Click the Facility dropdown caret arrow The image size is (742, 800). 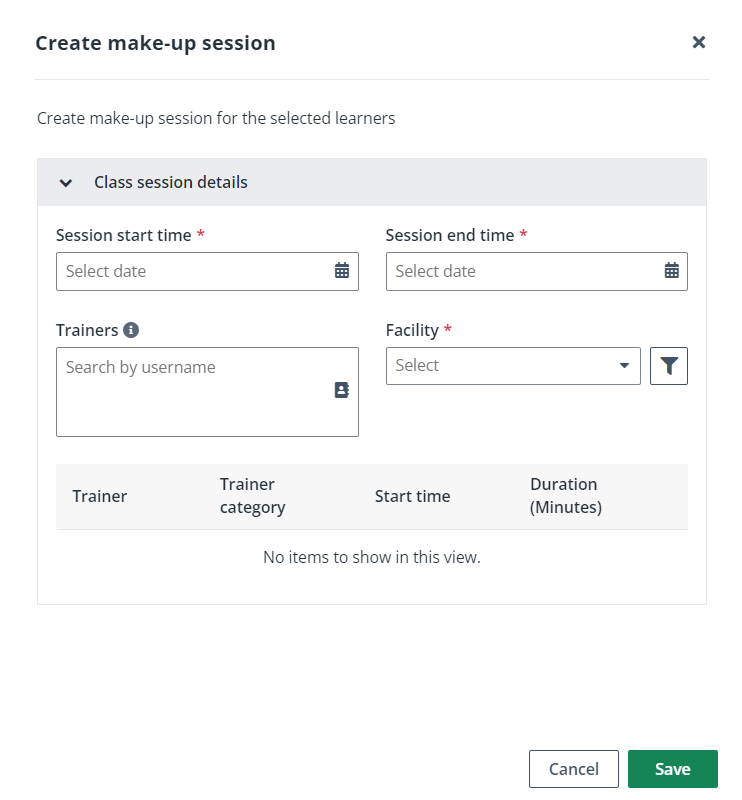point(625,366)
